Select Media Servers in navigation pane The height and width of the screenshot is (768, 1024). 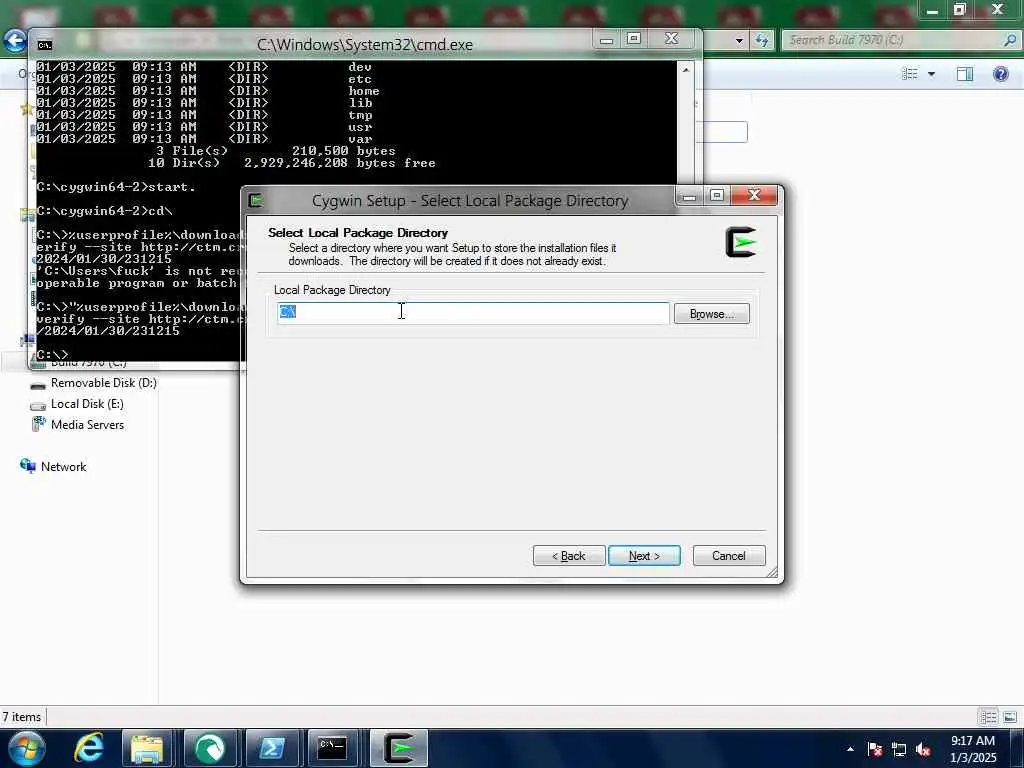pyautogui.click(x=88, y=424)
